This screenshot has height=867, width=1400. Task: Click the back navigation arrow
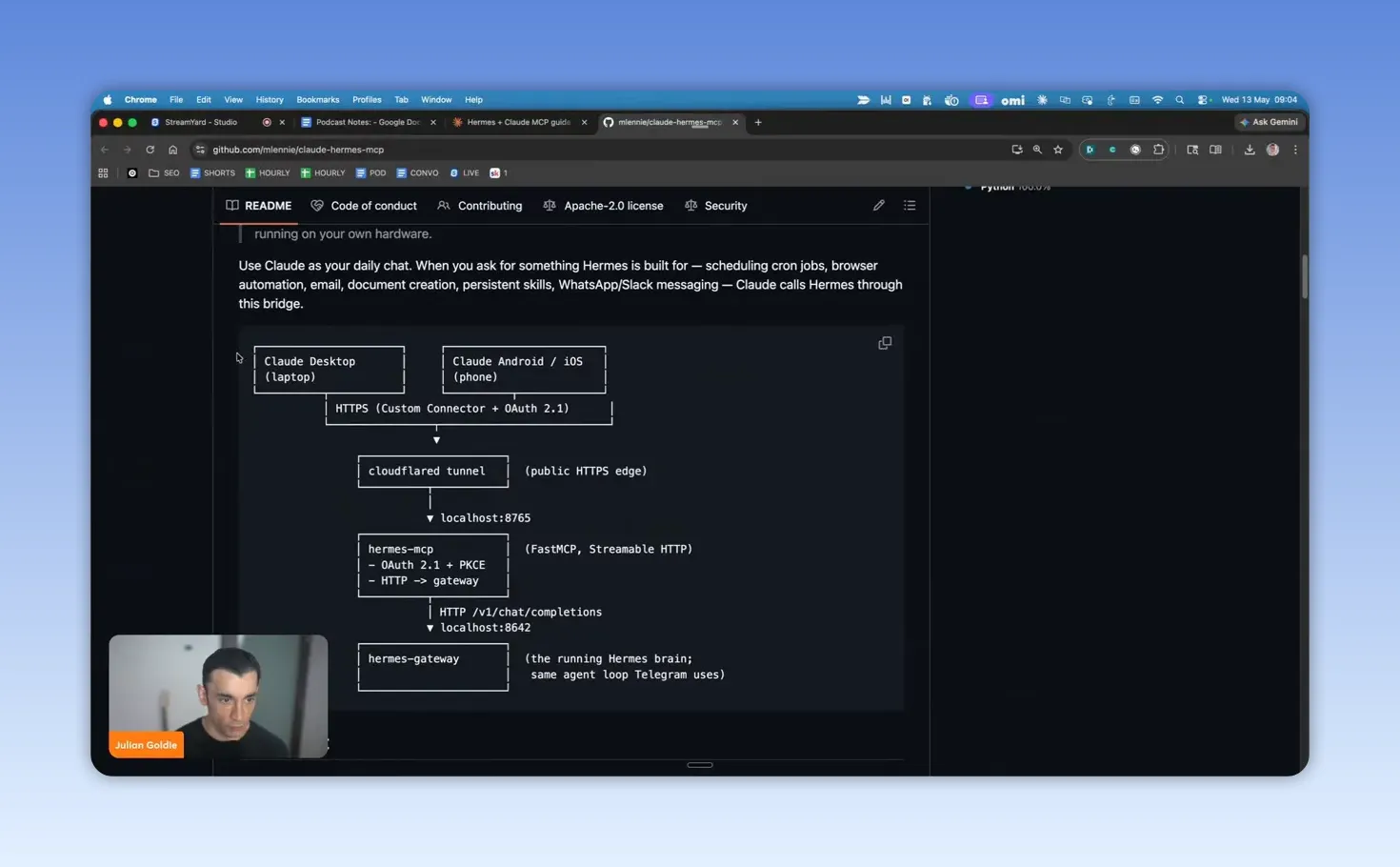tap(105, 150)
